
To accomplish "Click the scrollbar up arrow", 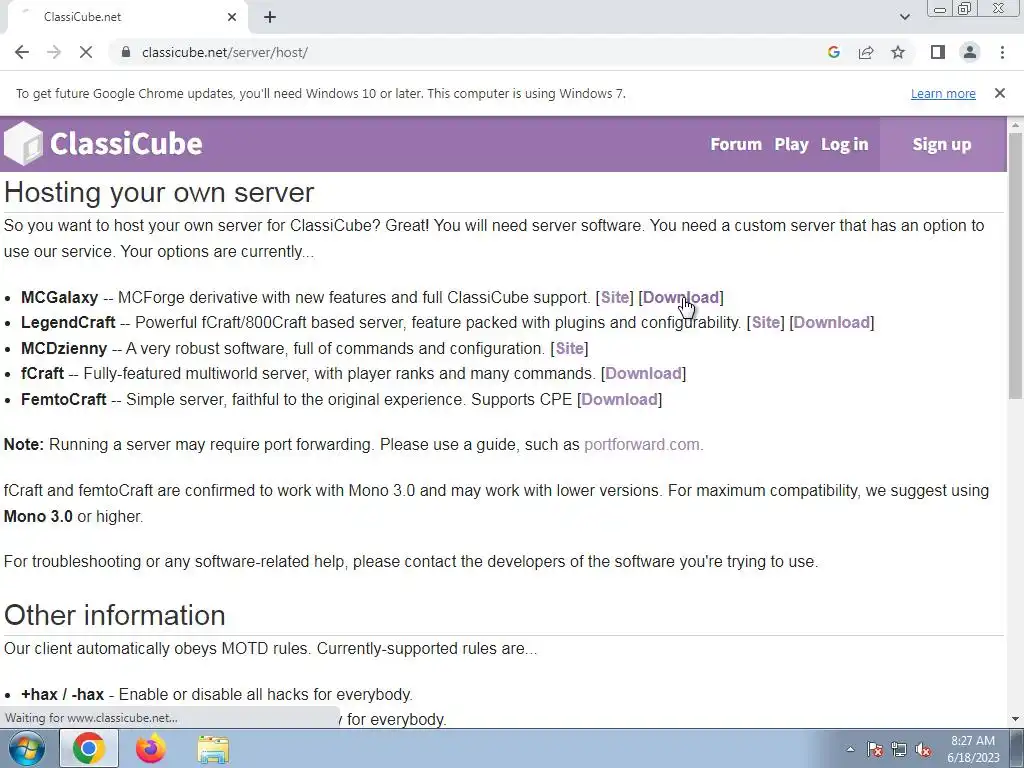I will click(x=1015, y=124).
